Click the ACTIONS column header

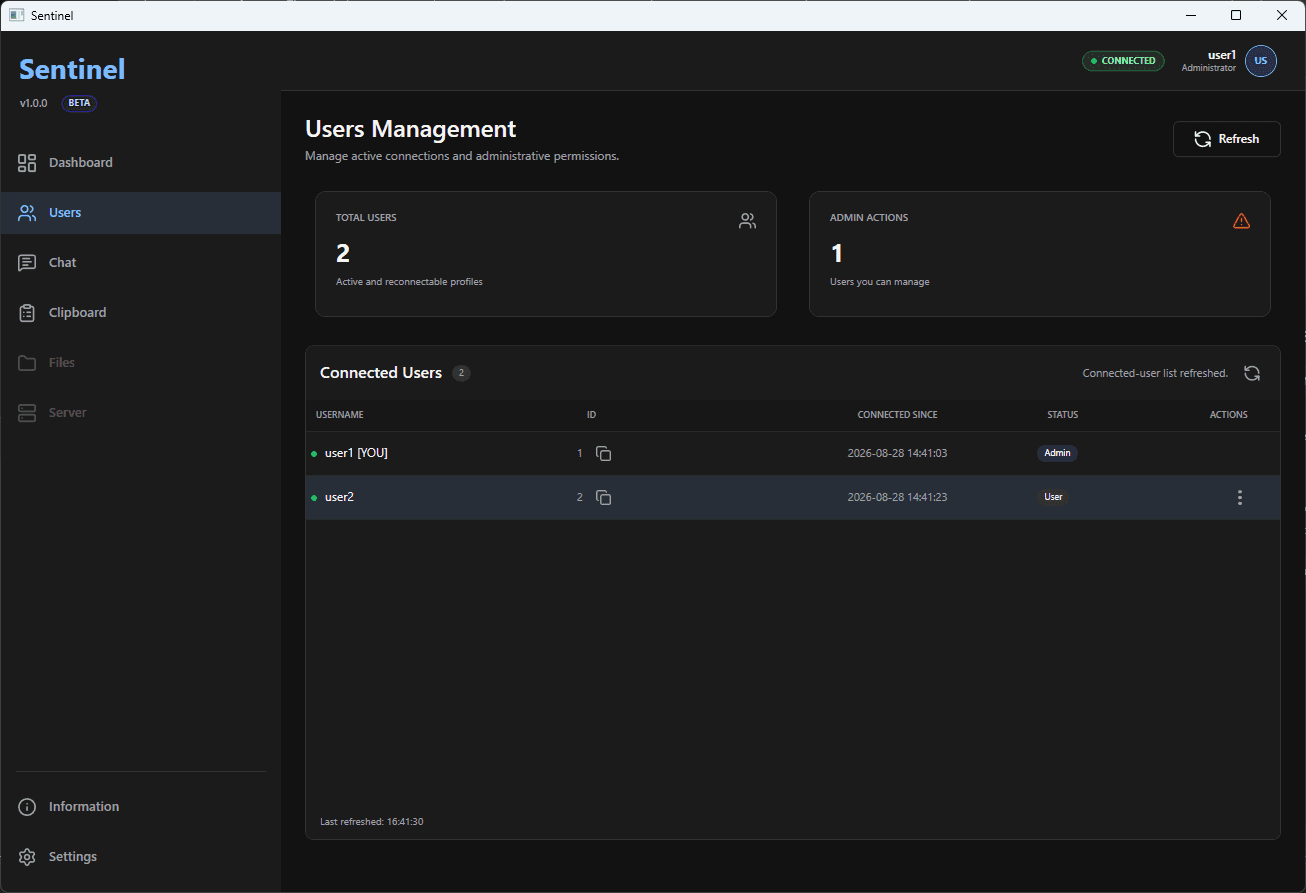click(x=1229, y=415)
